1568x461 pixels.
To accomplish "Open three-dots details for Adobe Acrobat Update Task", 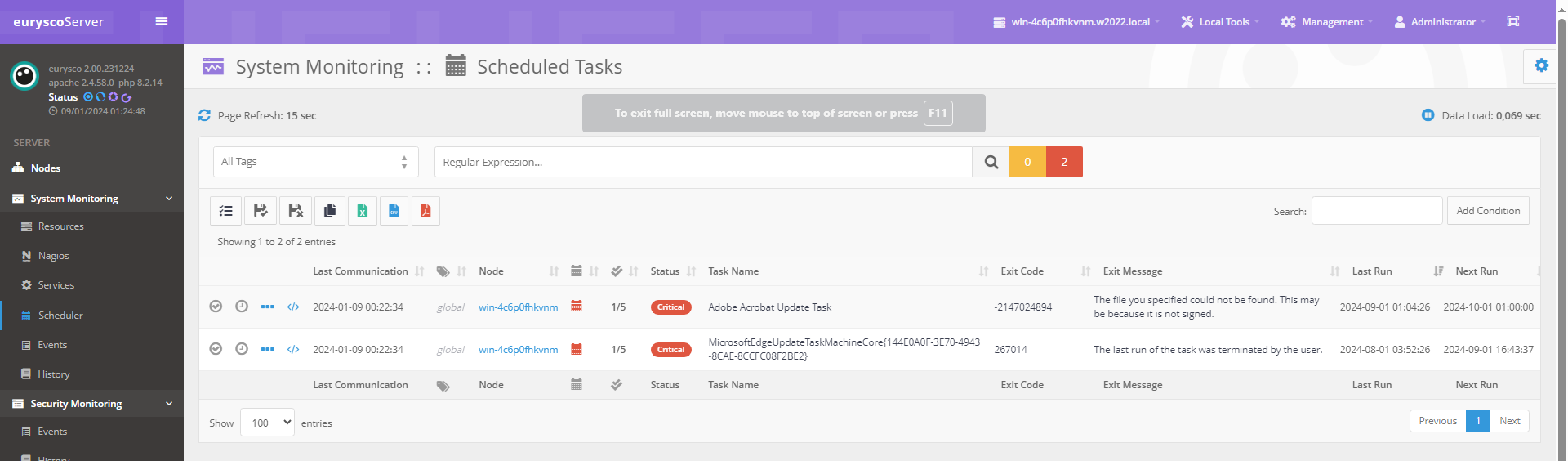I will (x=267, y=307).
